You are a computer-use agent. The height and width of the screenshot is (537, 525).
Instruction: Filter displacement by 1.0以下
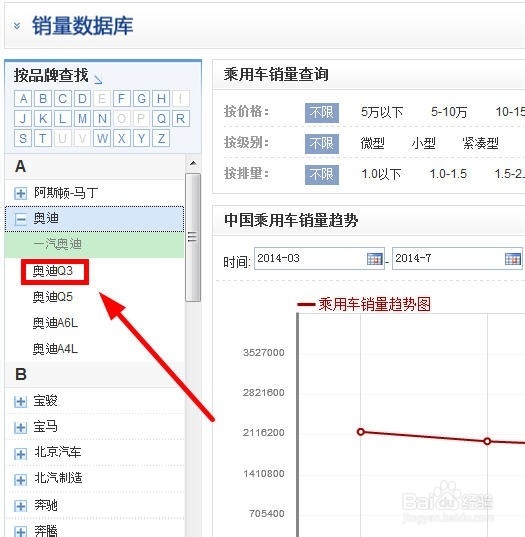point(381,174)
